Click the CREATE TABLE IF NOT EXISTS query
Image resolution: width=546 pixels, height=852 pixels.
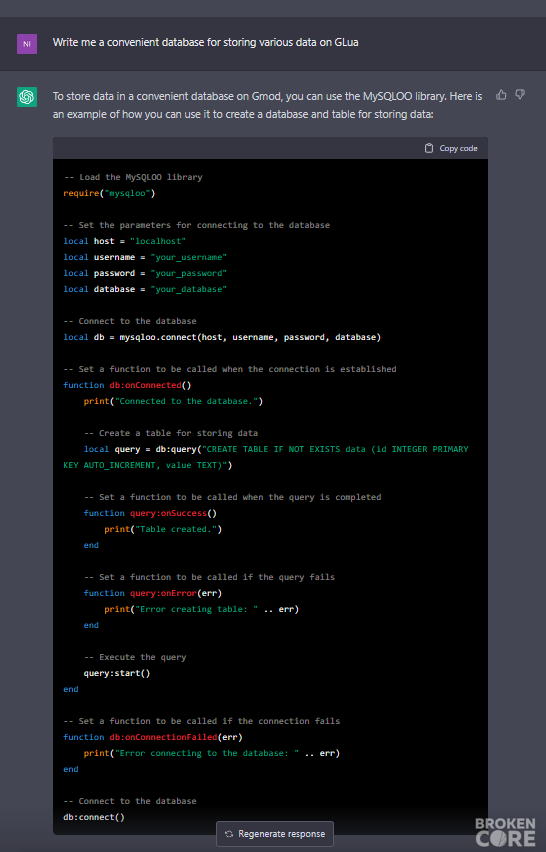[x=266, y=457]
